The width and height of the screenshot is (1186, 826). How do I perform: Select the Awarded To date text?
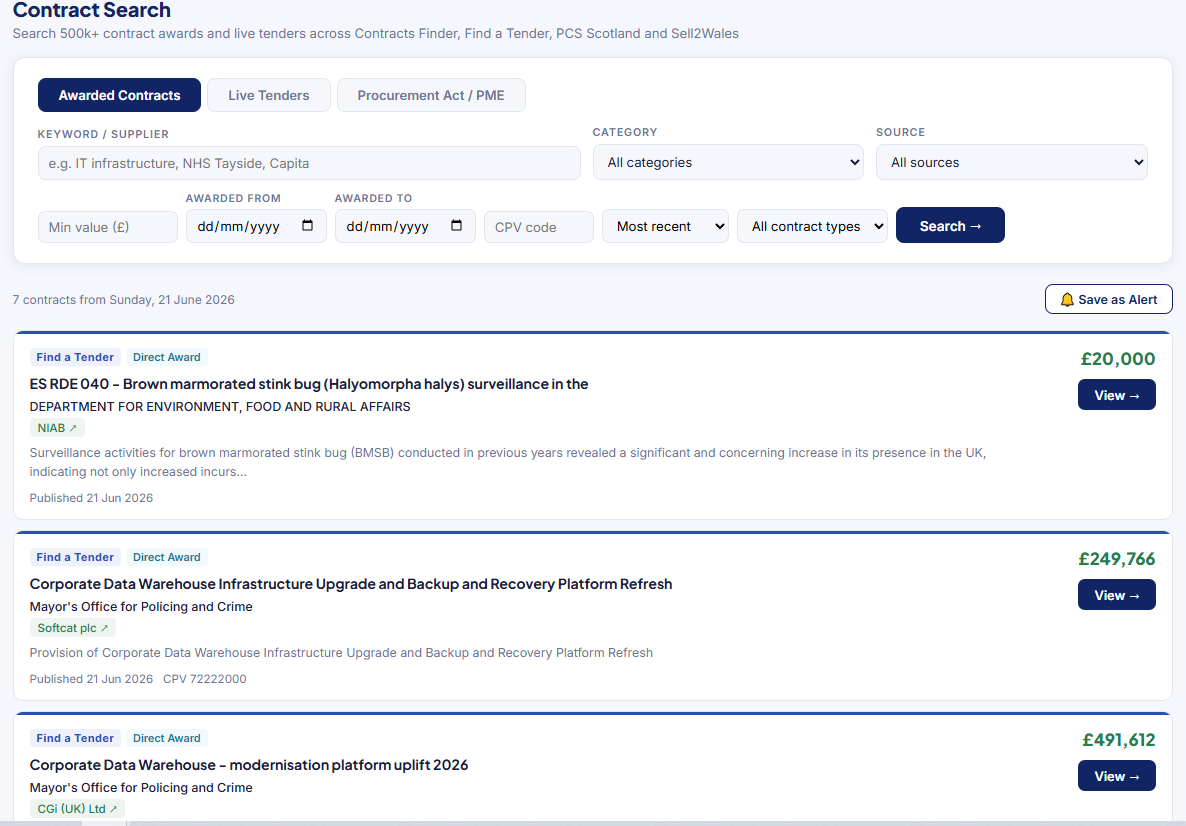coord(387,226)
